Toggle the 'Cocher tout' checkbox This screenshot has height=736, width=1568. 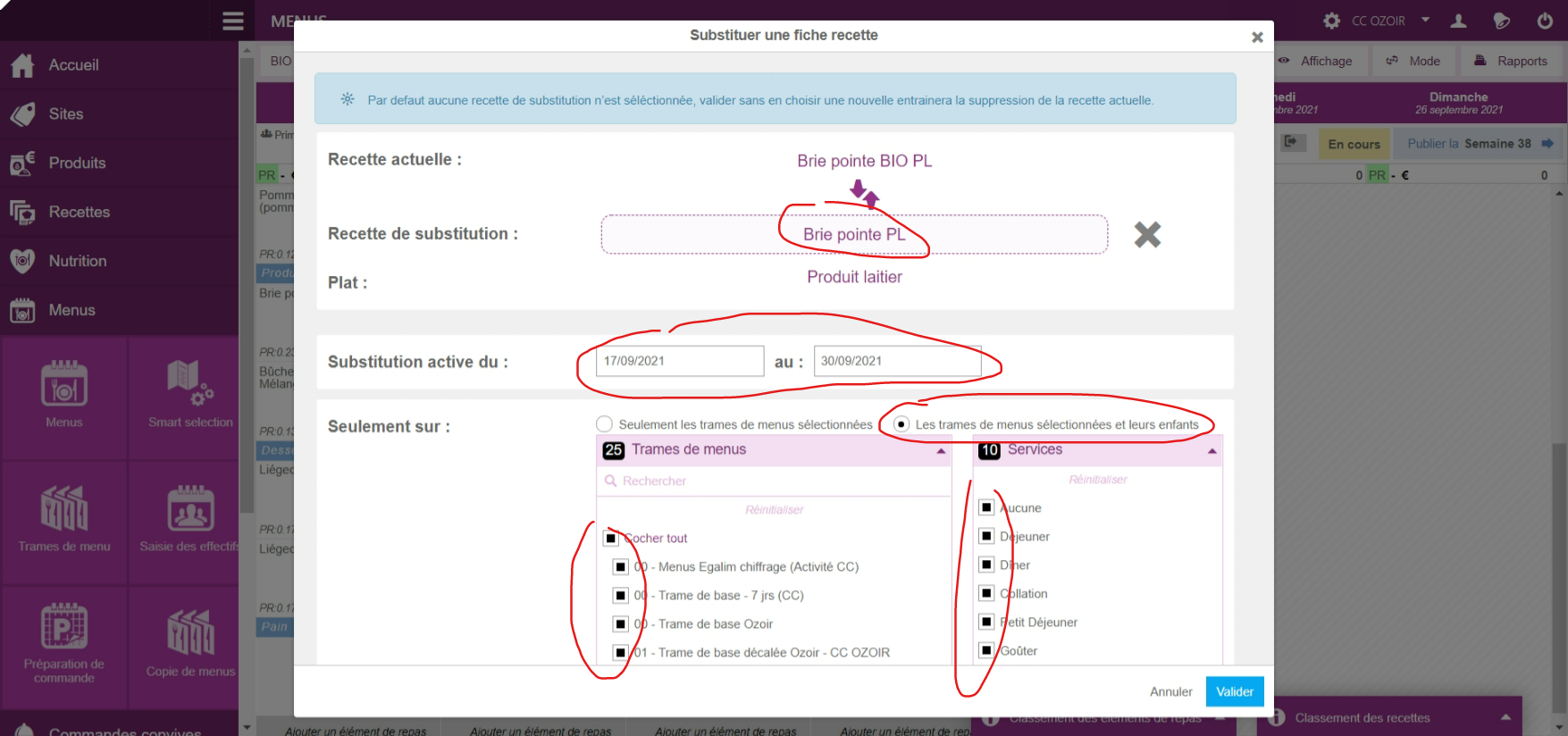611,539
